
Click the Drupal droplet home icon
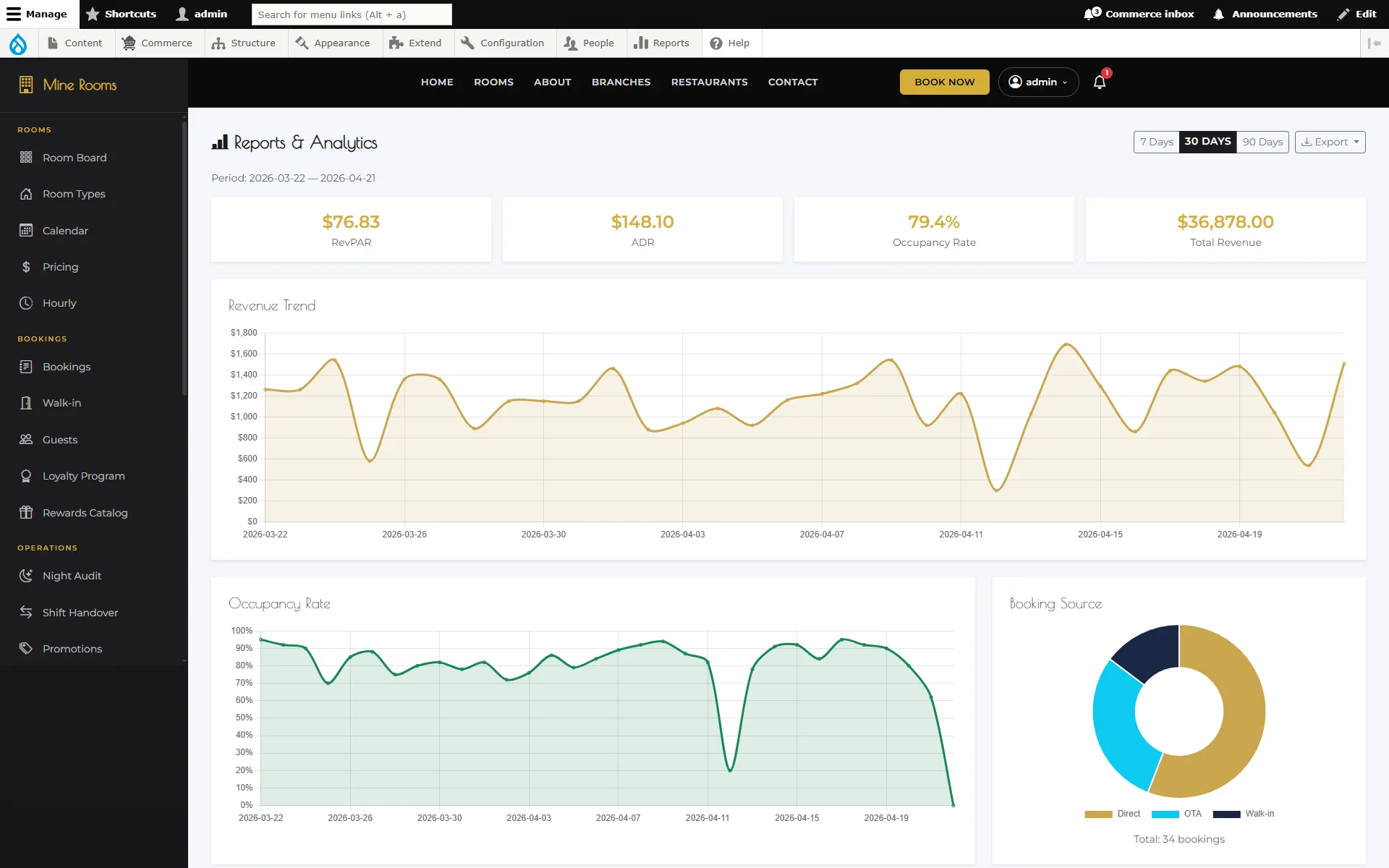[x=18, y=43]
